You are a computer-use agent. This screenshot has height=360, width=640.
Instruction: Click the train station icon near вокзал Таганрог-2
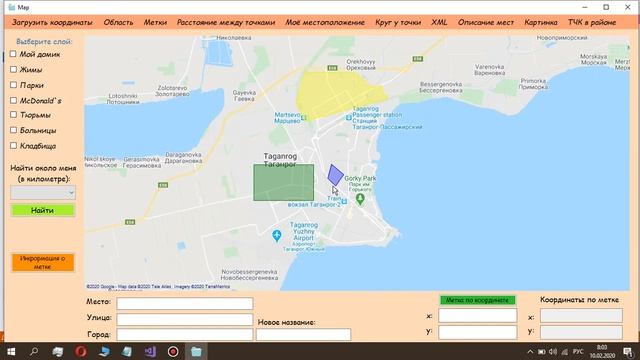point(344,201)
